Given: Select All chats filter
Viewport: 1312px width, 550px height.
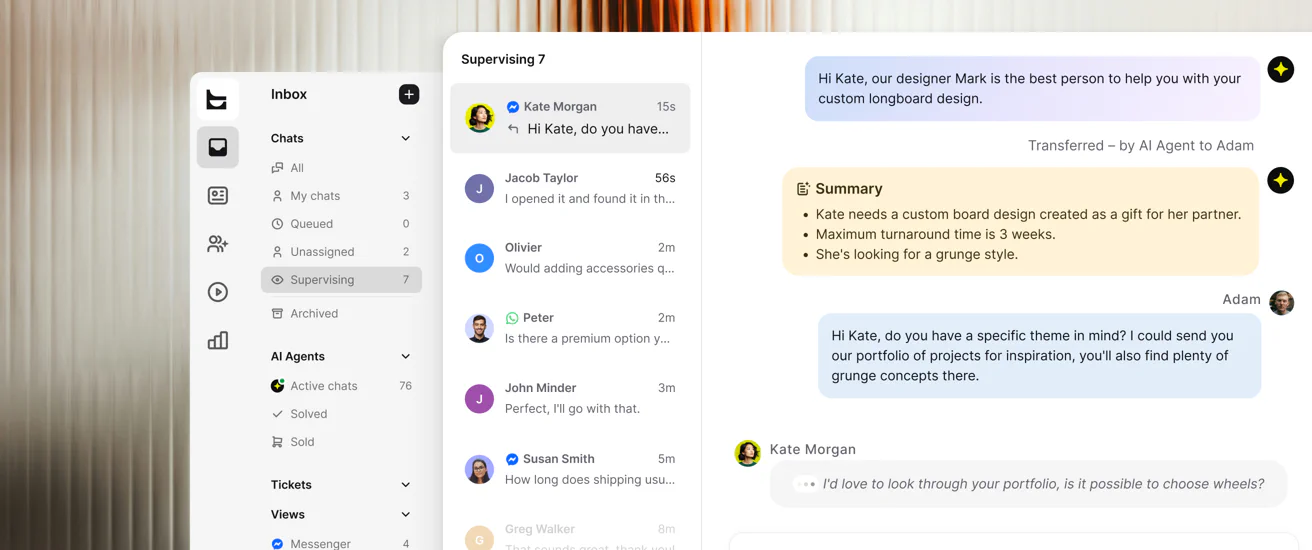Looking at the screenshot, I should pyautogui.click(x=341, y=168).
